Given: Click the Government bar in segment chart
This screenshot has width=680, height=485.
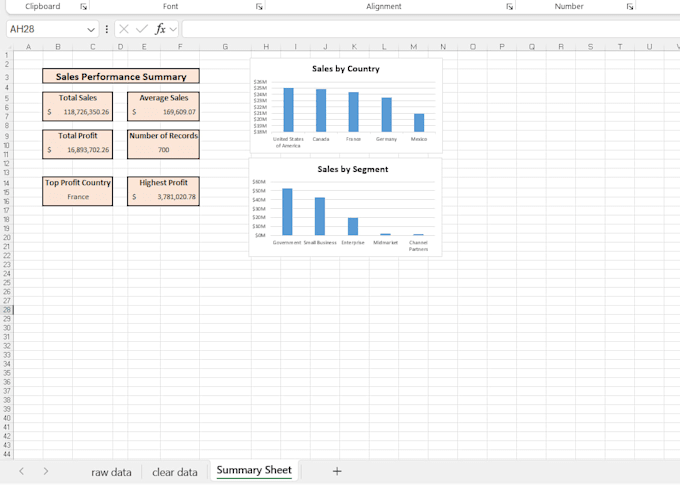Looking at the screenshot, I should point(287,212).
